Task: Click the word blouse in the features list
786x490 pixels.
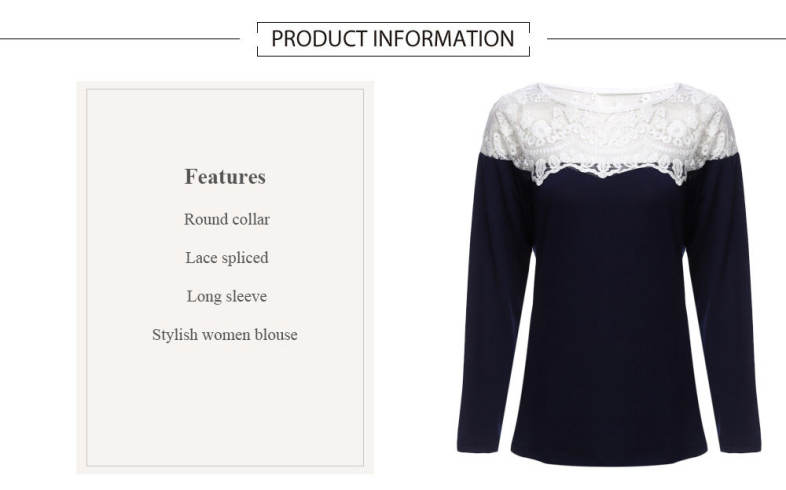Action: click(x=276, y=334)
